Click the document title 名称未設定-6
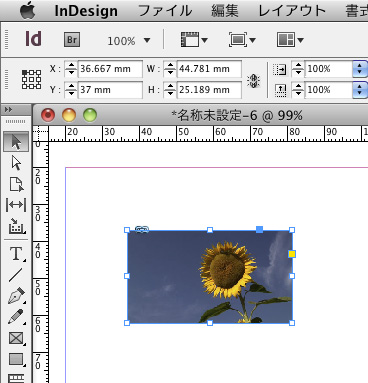Viewport: 368px width, 383px height. pyautogui.click(x=217, y=116)
